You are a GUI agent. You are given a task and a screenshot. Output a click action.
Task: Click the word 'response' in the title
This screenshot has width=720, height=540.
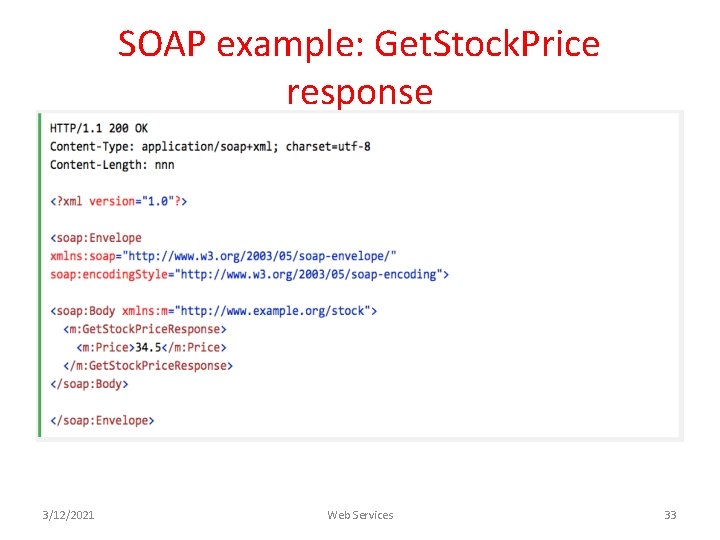click(x=360, y=93)
